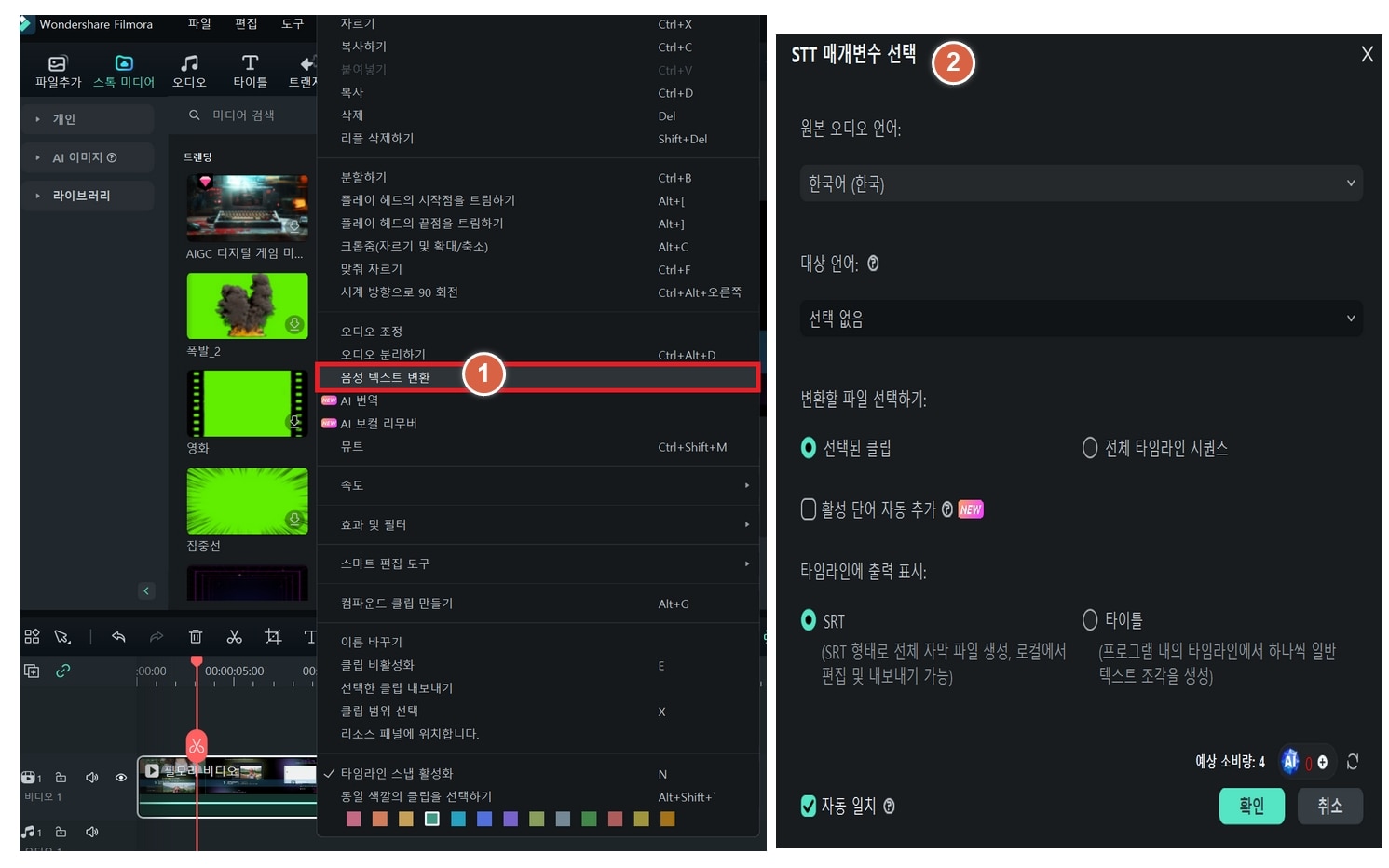This screenshot has height=868, width=1389.
Task: Hide the 비디오 1 track with eye icon
Action: coord(121,778)
